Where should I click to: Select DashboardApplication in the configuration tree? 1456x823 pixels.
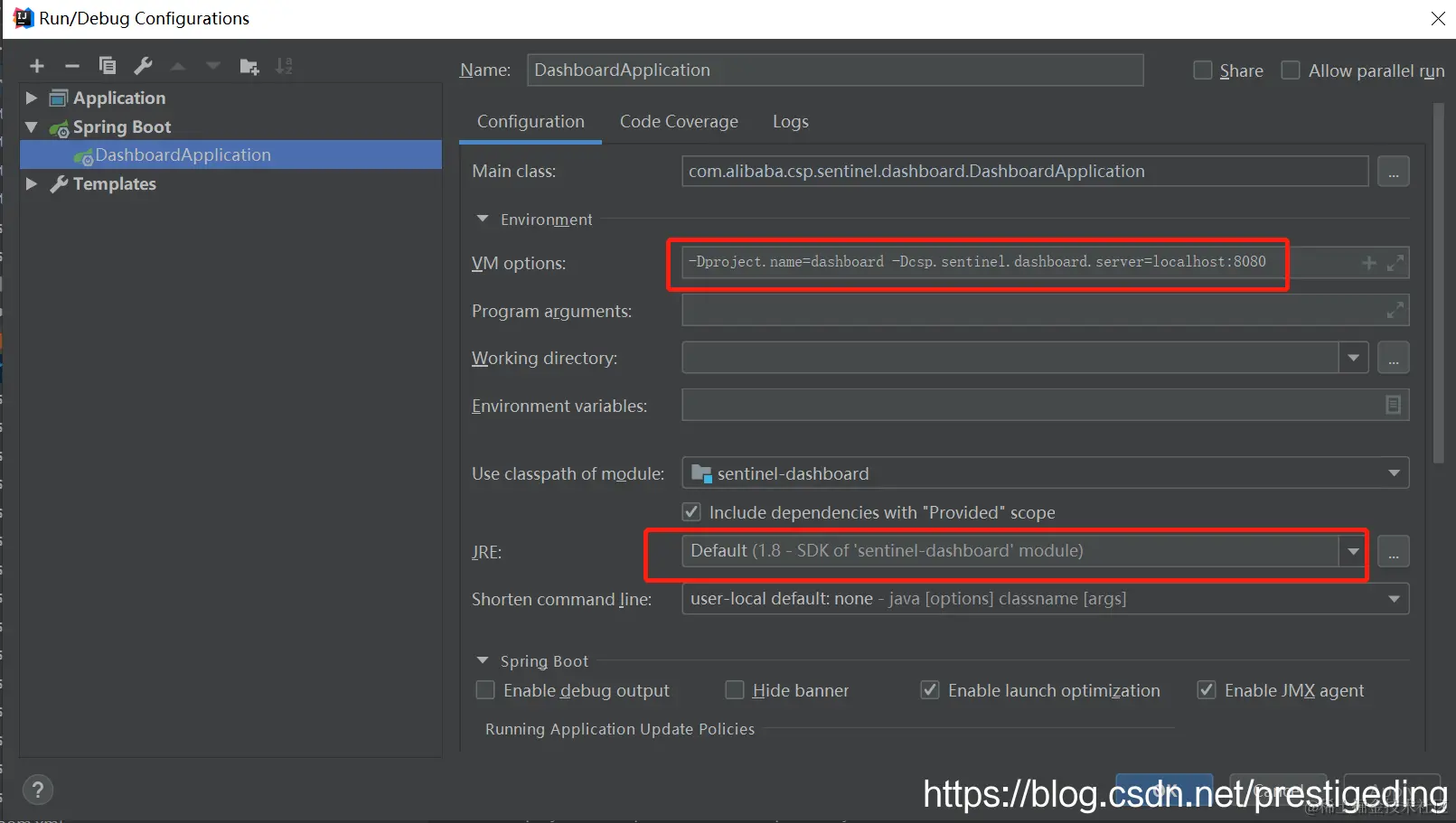coord(230,154)
